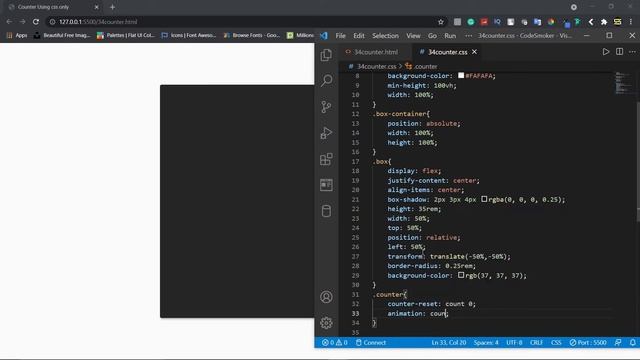Viewport: 640px width, 360px height.
Task: Open the Extensions view in VS Code
Action: click(x=326, y=159)
